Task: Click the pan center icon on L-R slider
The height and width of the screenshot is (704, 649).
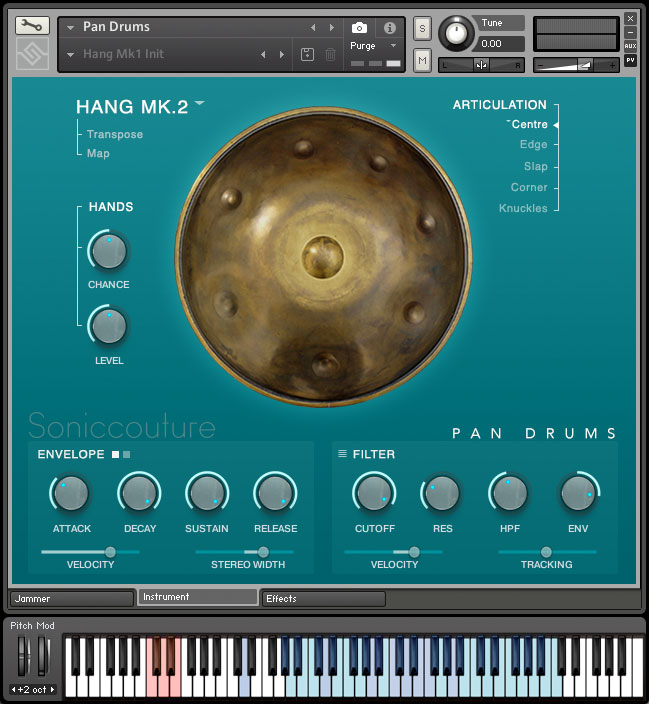Action: pos(481,66)
